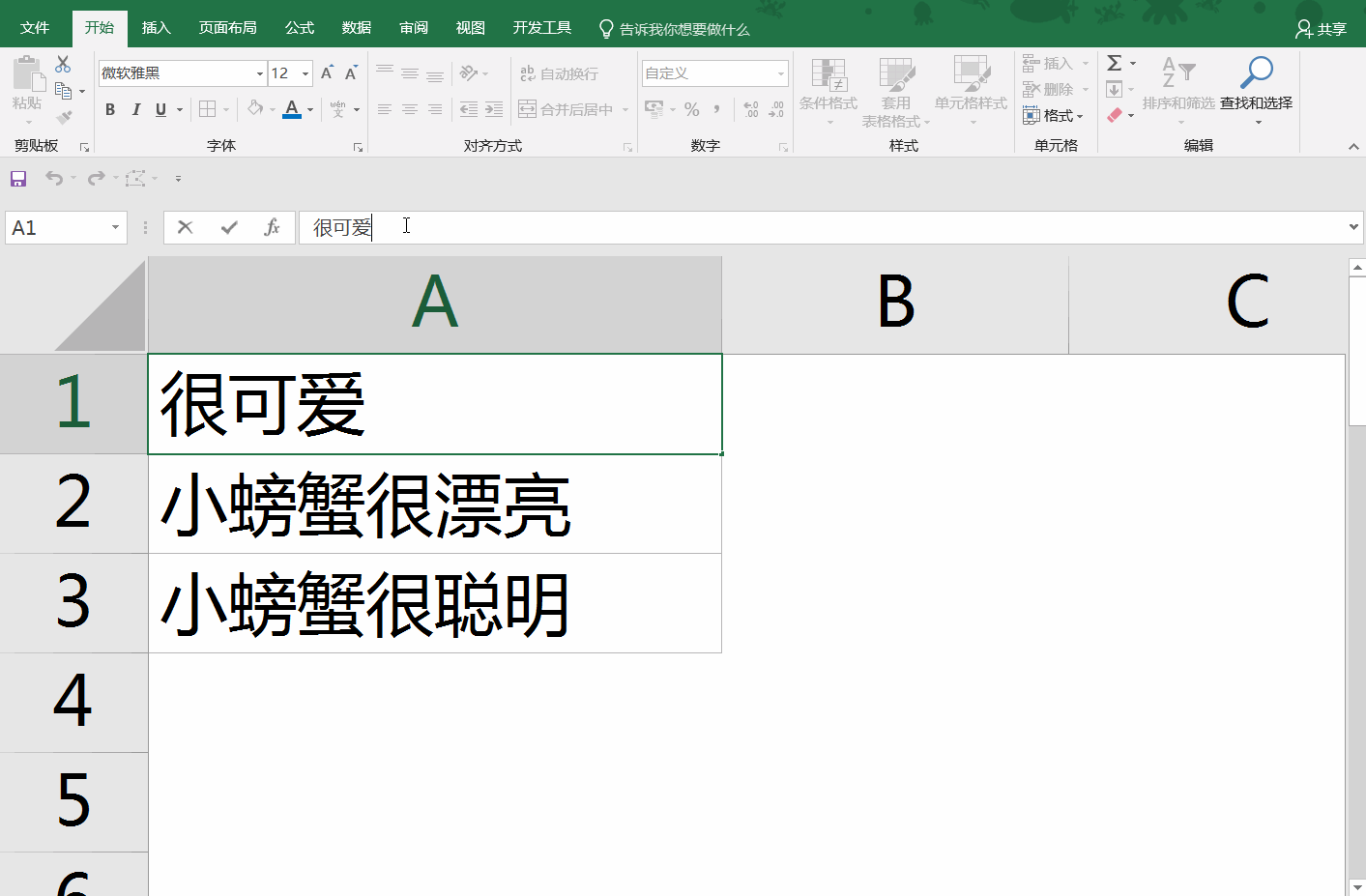1366x896 pixels.
Task: Click the Insert Function fx icon
Action: coord(273,227)
